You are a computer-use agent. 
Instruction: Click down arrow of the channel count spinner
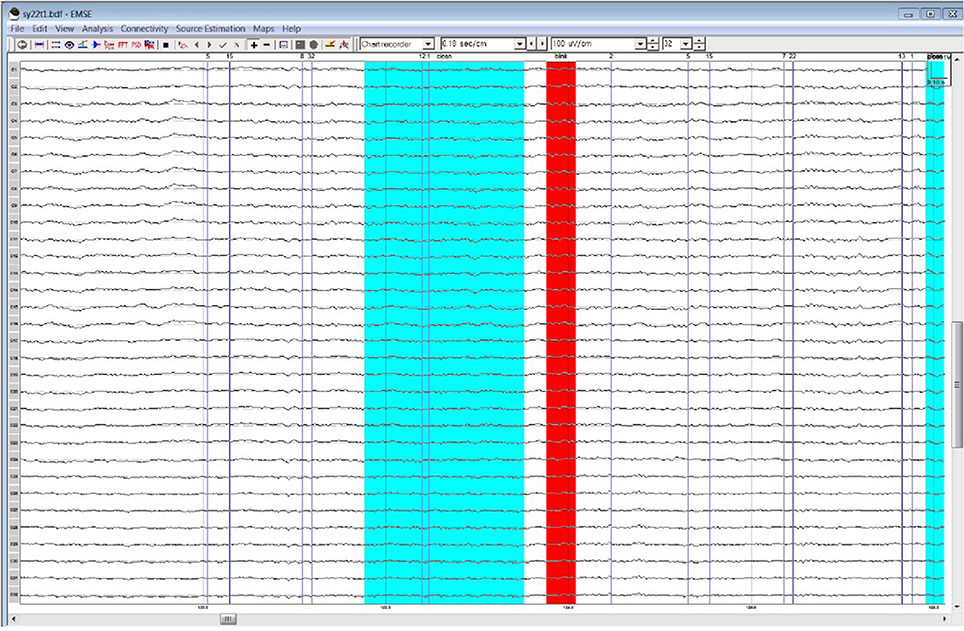699,47
